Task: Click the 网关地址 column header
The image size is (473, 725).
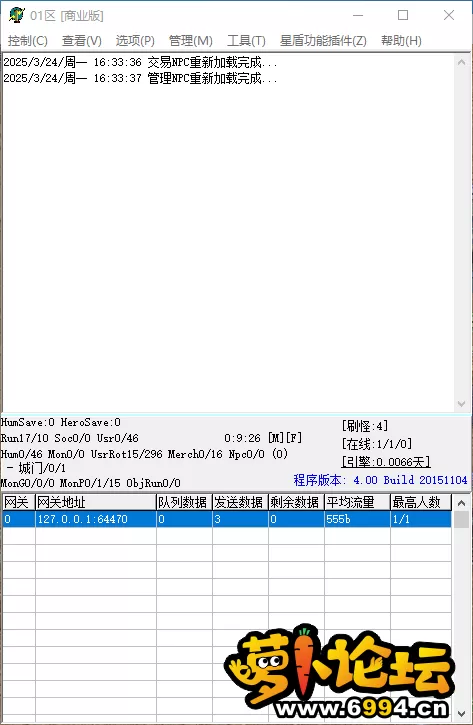Action: coord(96,502)
